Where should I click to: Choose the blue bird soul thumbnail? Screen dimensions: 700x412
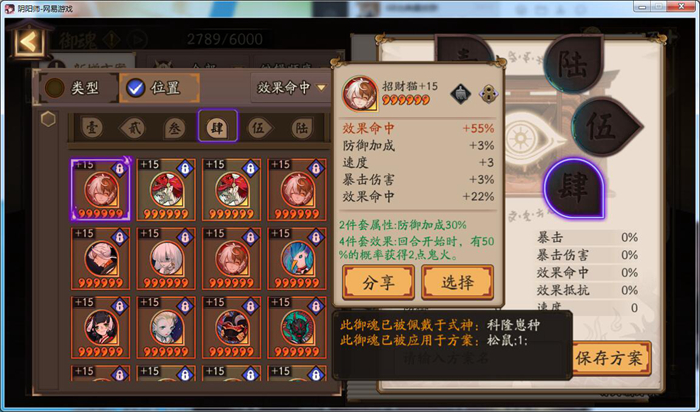click(x=297, y=258)
